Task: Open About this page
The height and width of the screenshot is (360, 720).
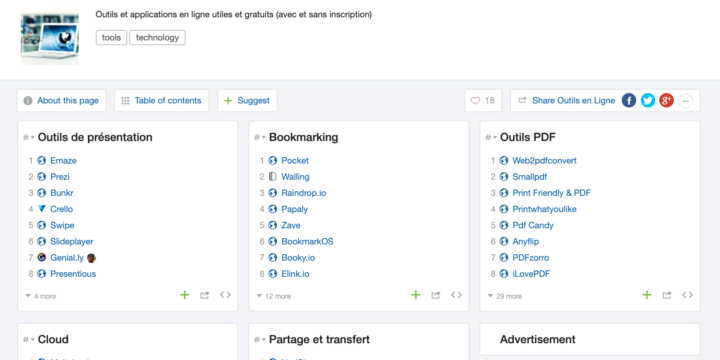Action: pos(62,101)
